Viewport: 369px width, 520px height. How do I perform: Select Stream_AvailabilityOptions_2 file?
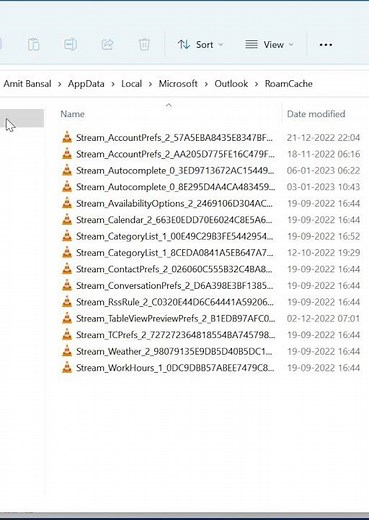coord(168,203)
